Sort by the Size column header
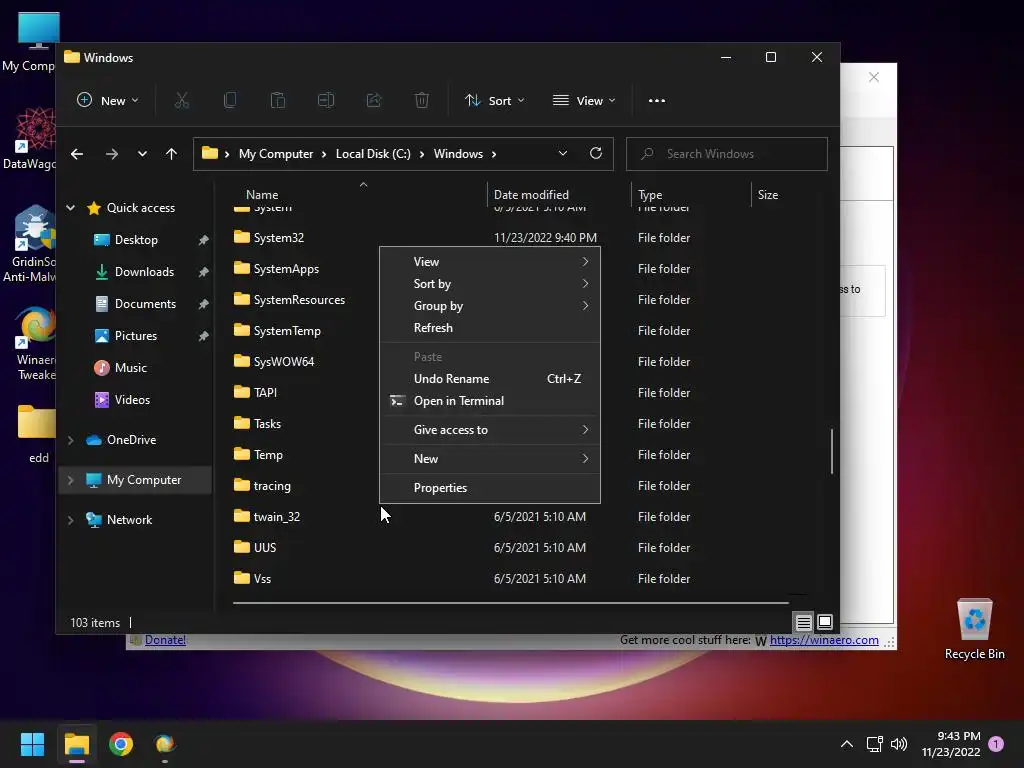The image size is (1024, 768). pos(767,195)
